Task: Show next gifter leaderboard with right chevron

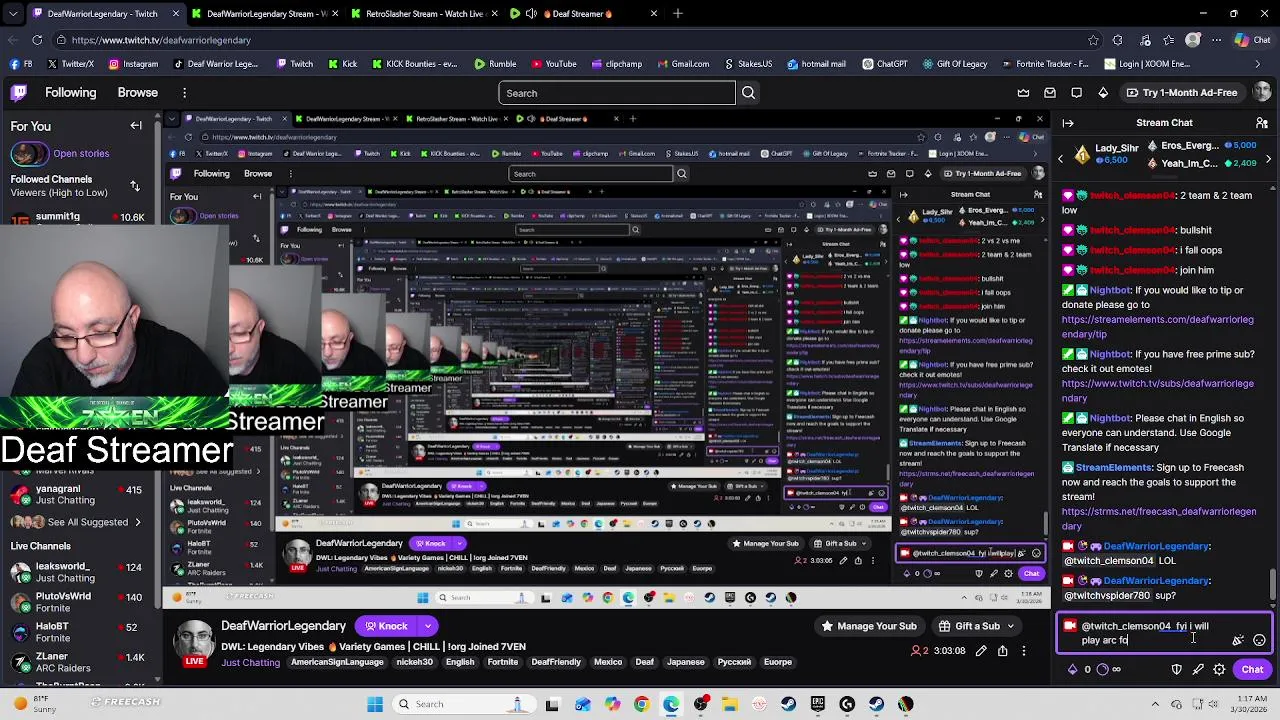Action: [x=1269, y=158]
